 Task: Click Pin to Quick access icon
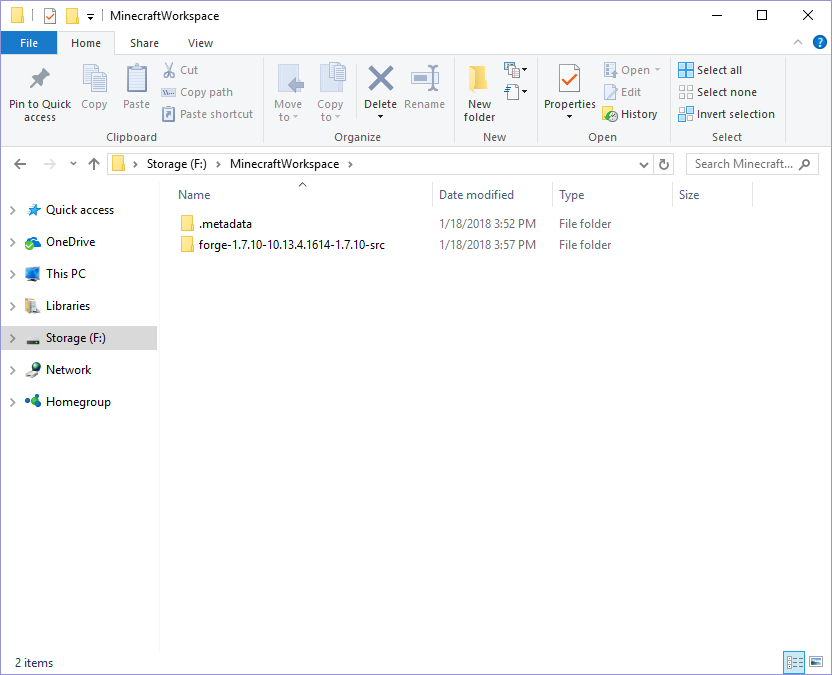(40, 80)
